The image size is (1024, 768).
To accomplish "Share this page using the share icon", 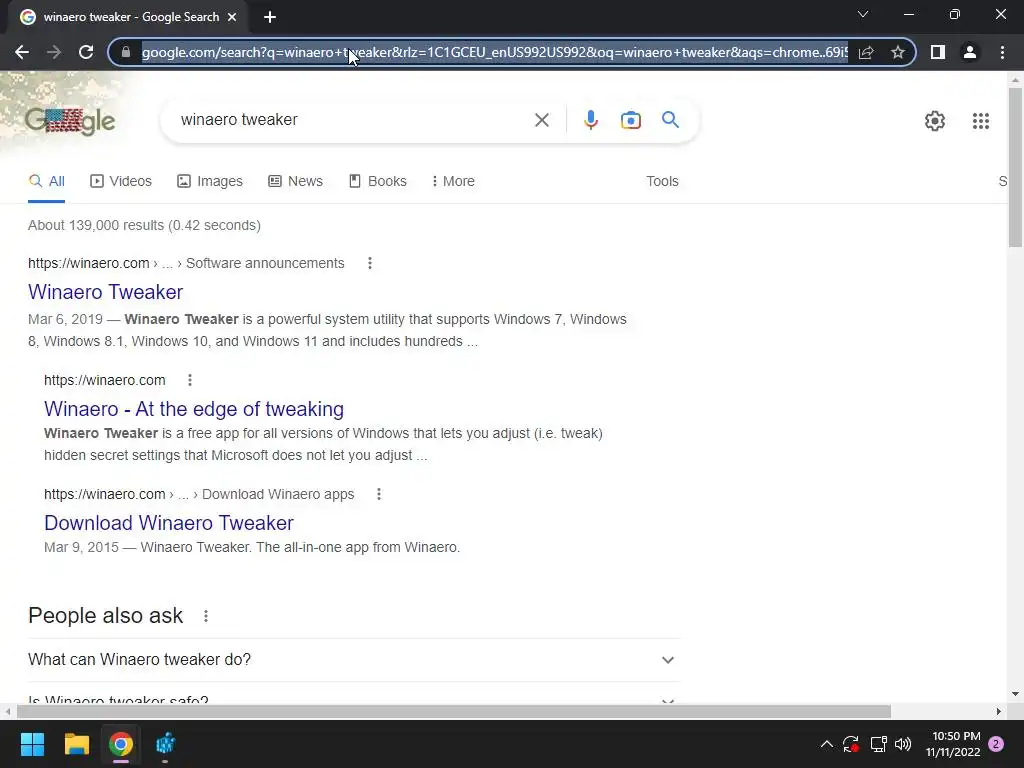I will 866,52.
